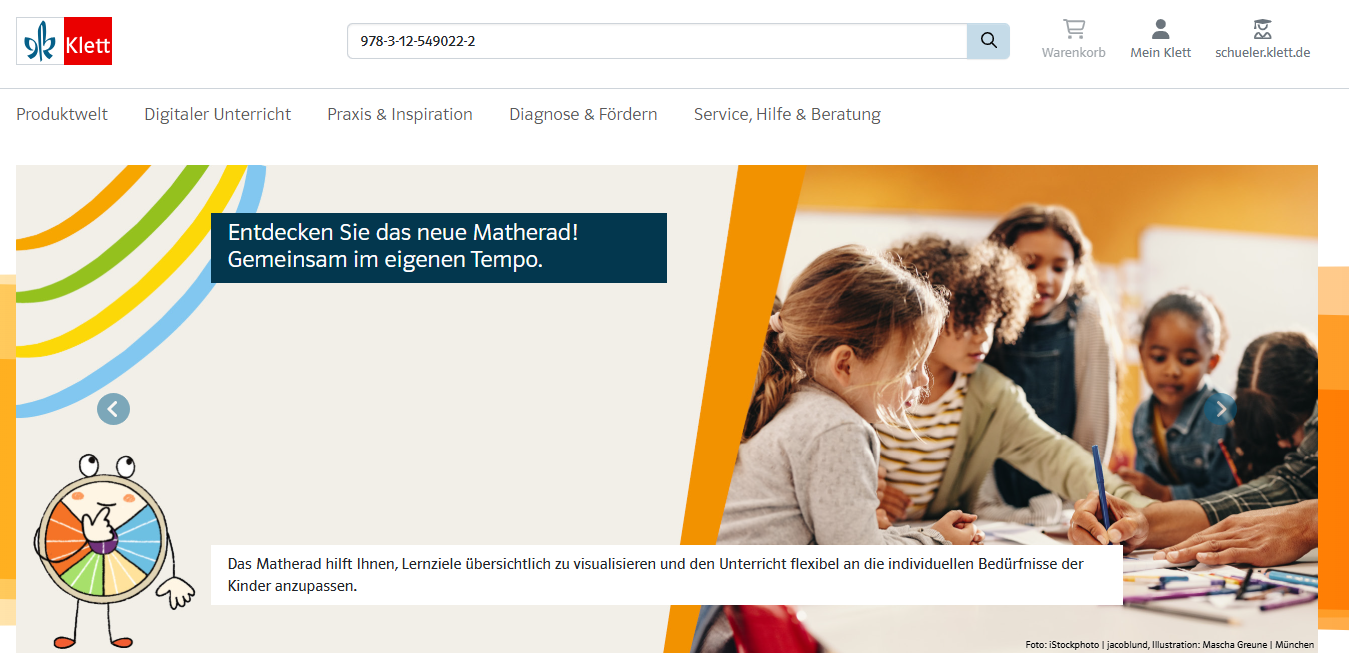Open the Warenkorb shopping cart icon
Screen dimensions: 1349x662
(1074, 28)
